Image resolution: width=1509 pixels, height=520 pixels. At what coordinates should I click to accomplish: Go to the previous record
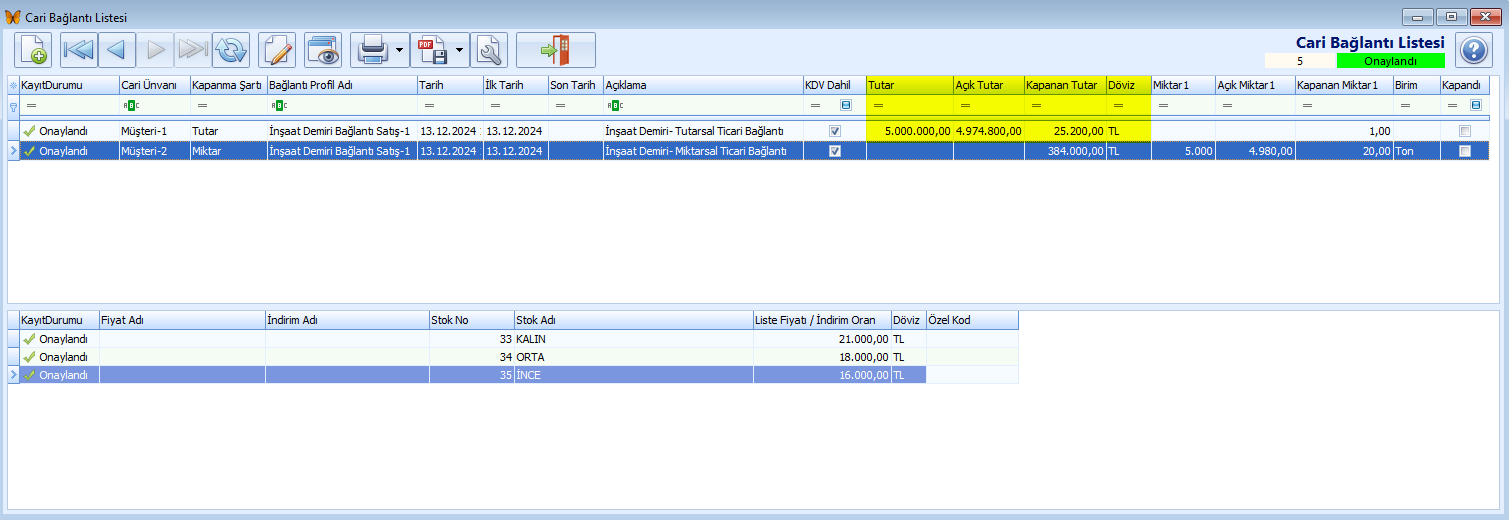pos(116,49)
